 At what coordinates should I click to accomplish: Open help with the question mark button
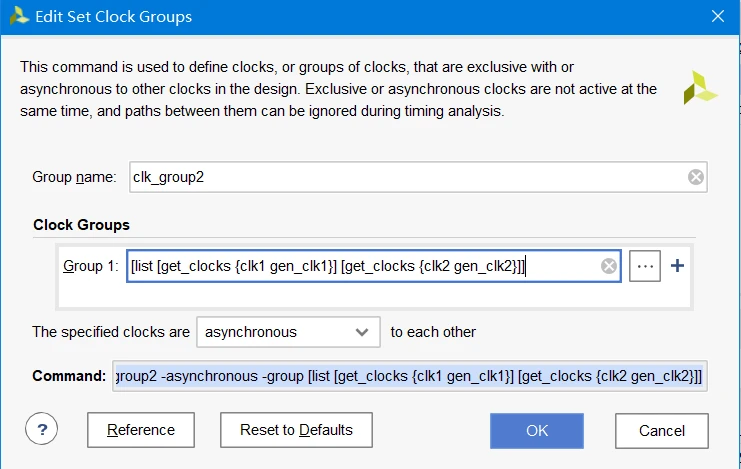tap(41, 430)
